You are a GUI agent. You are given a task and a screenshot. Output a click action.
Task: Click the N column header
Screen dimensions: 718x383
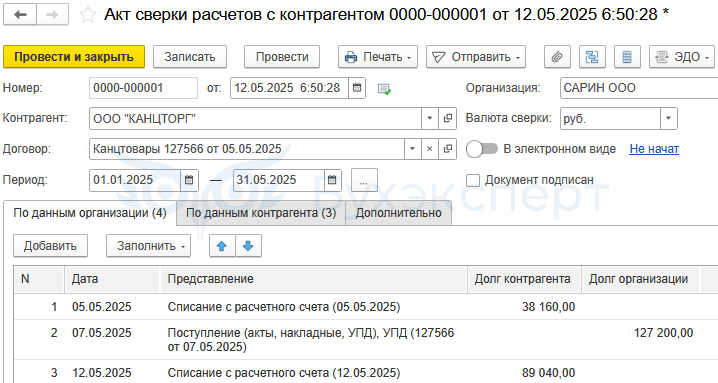[x=39, y=279]
